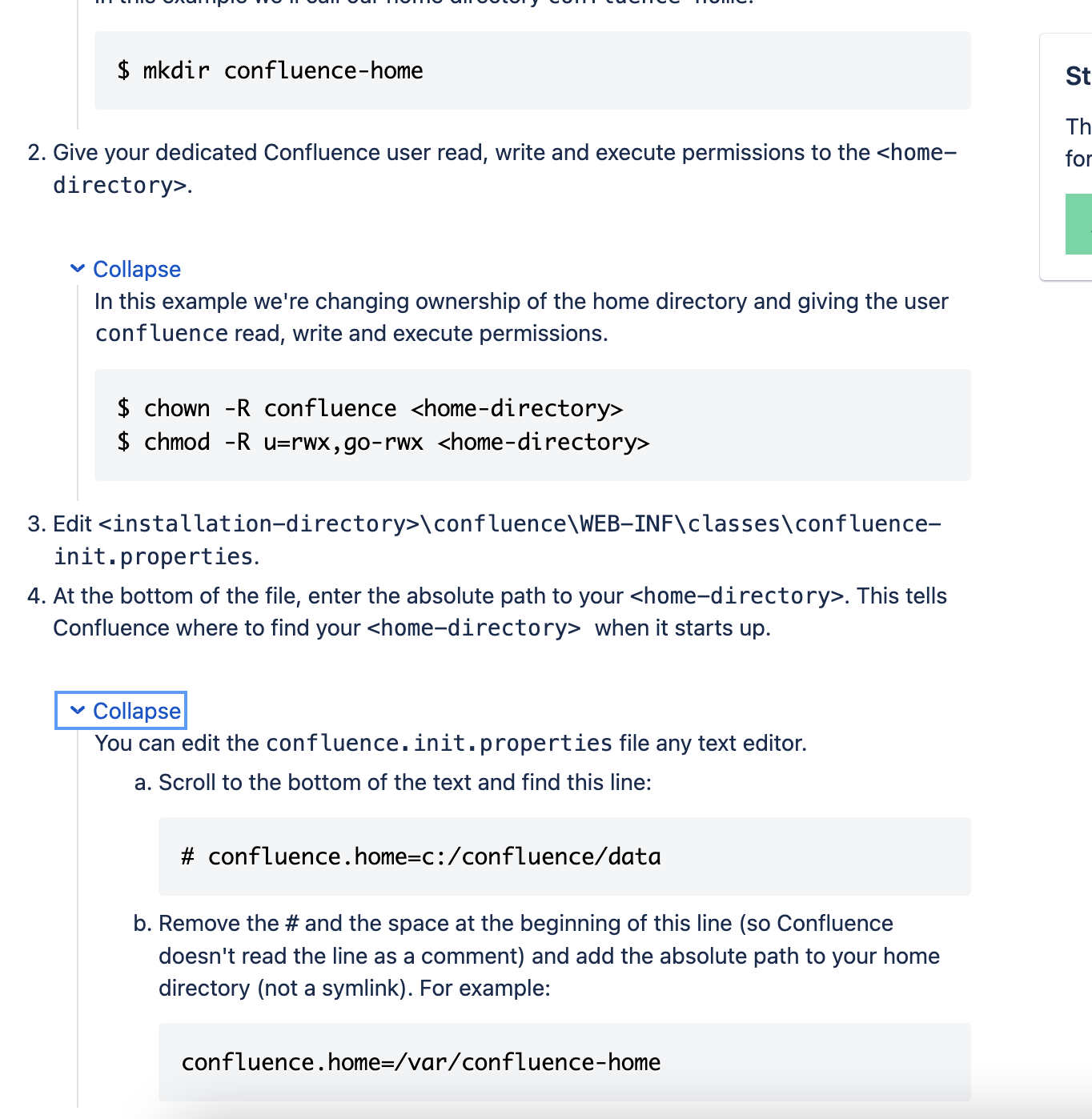
Task: Click 'At the bottom of the file' step text
Action: coord(500,612)
